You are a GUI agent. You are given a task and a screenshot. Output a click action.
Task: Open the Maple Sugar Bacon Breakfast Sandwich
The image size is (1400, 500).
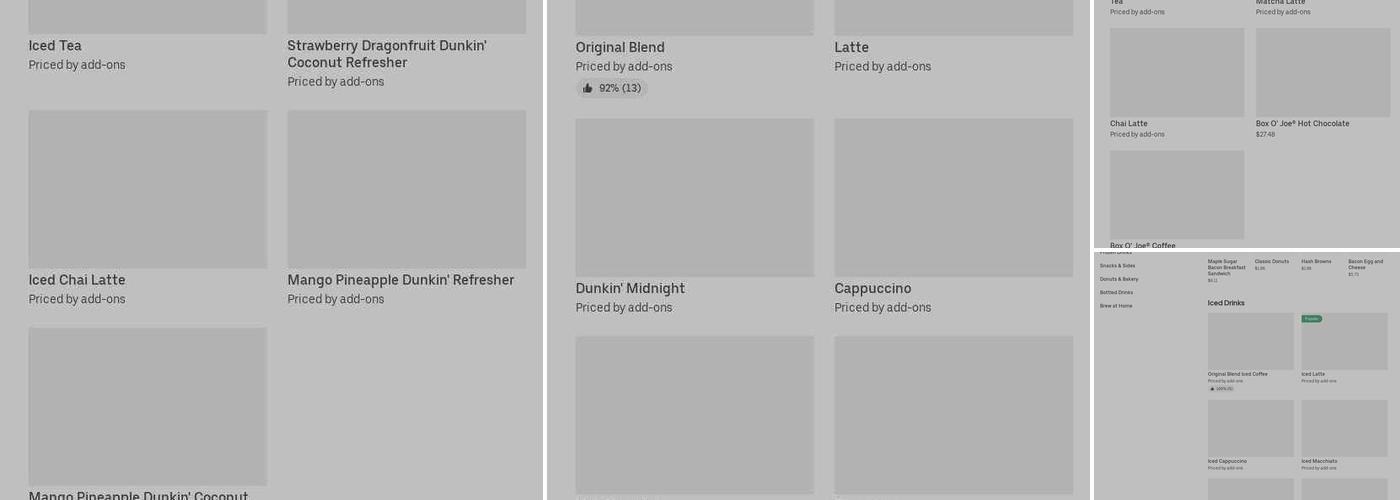click(1227, 267)
